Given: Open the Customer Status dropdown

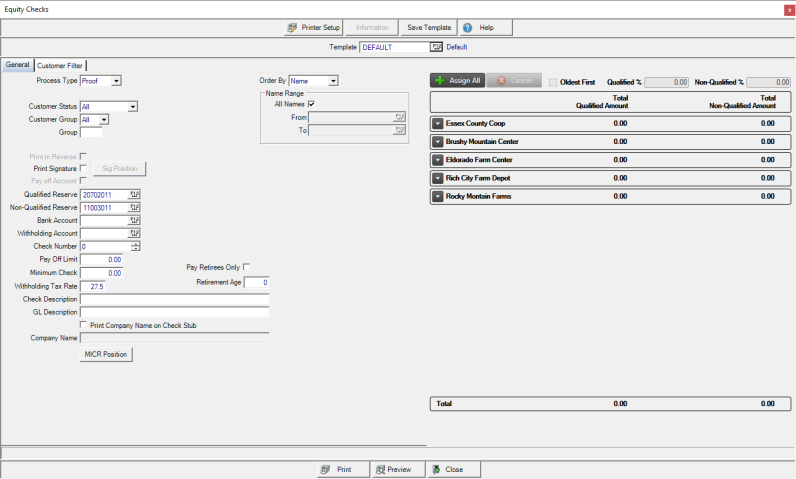Looking at the screenshot, I should pos(132,106).
